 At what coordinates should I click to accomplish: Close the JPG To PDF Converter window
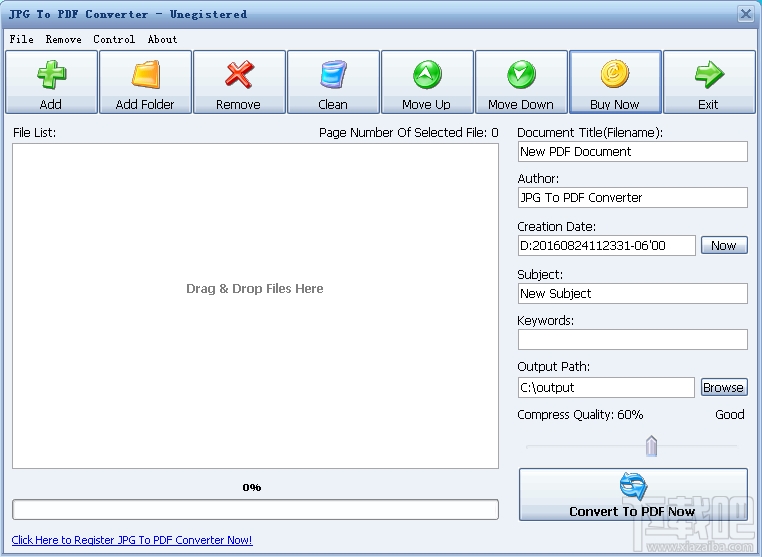pos(745,14)
